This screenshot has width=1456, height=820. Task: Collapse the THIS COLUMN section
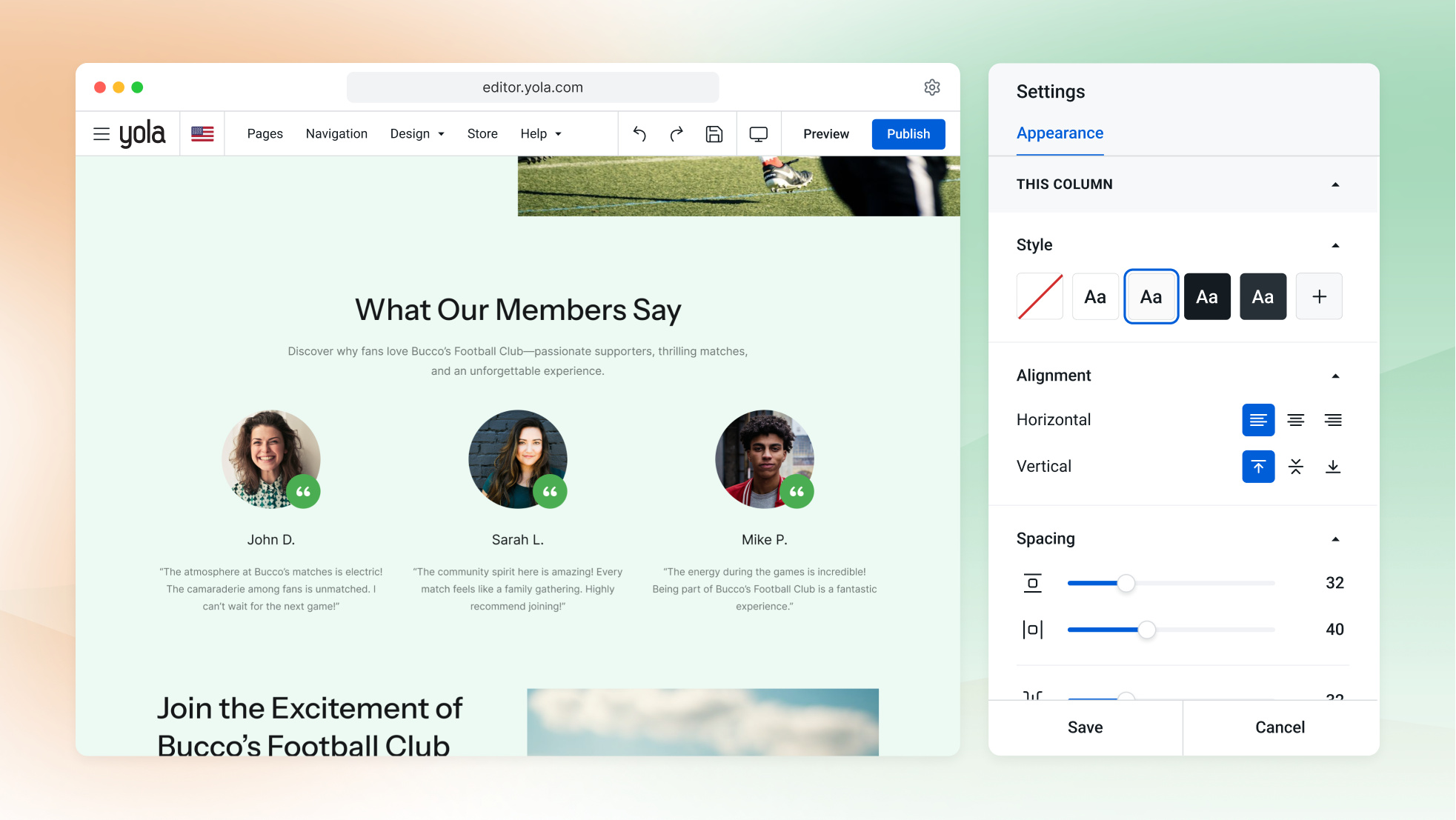(1335, 184)
